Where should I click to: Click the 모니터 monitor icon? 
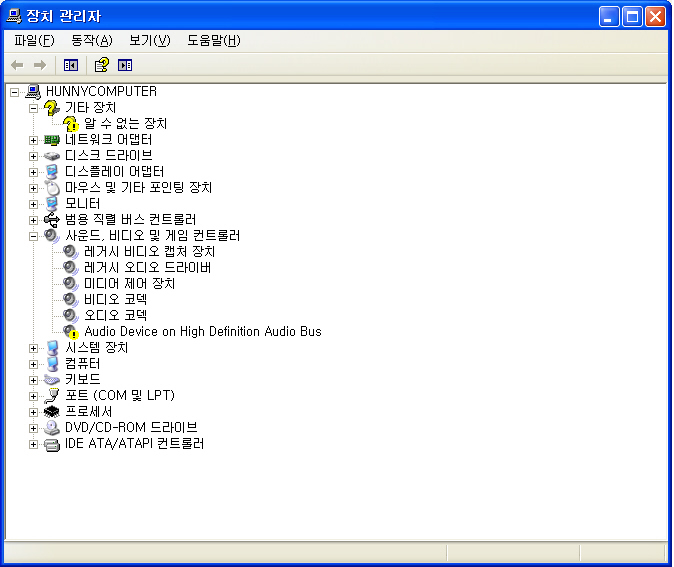tap(52, 204)
